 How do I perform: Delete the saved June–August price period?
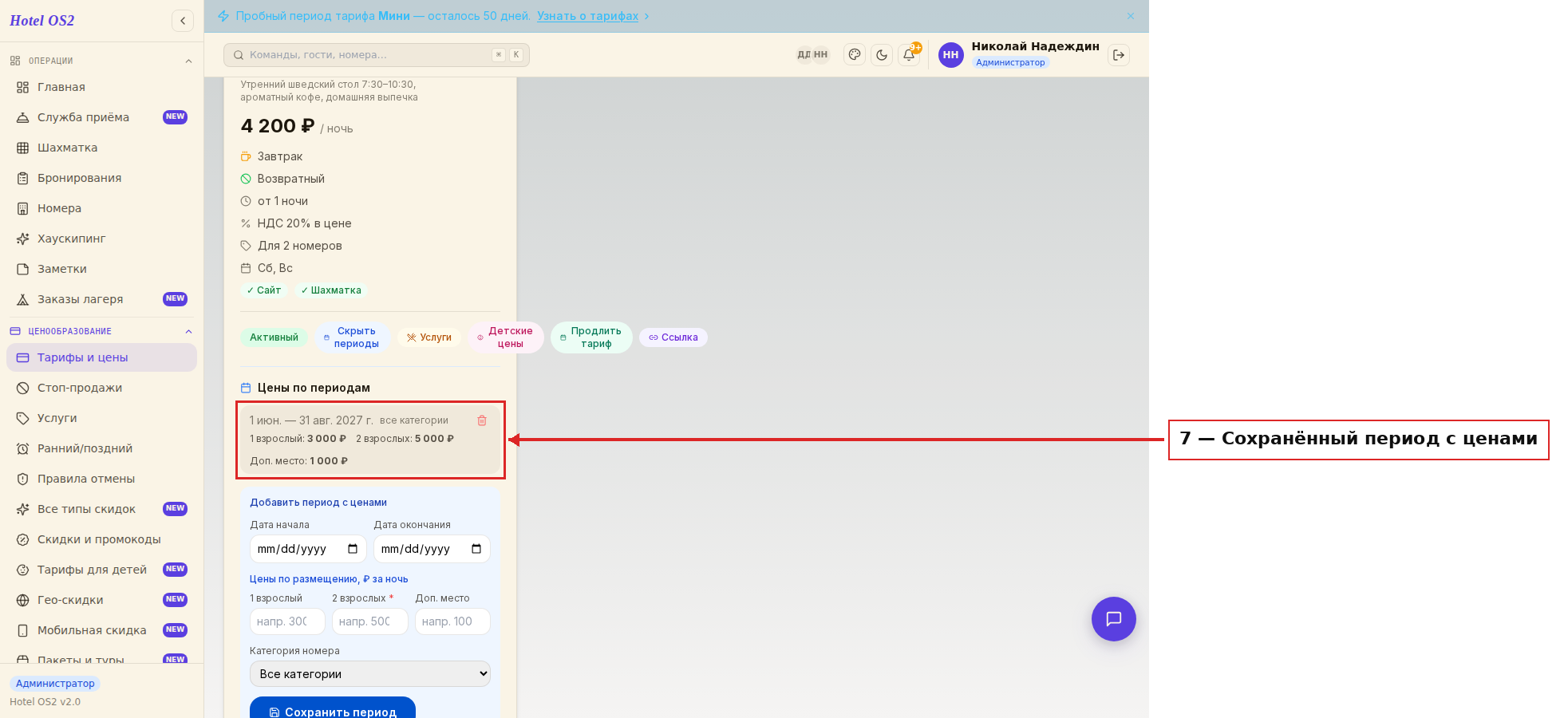482,420
